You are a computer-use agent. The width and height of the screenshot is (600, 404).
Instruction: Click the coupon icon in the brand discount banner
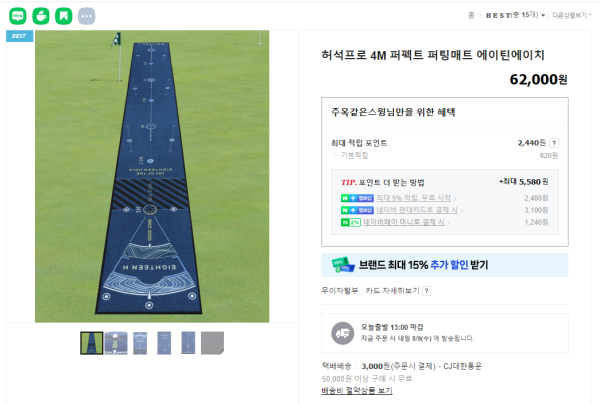[x=343, y=265]
